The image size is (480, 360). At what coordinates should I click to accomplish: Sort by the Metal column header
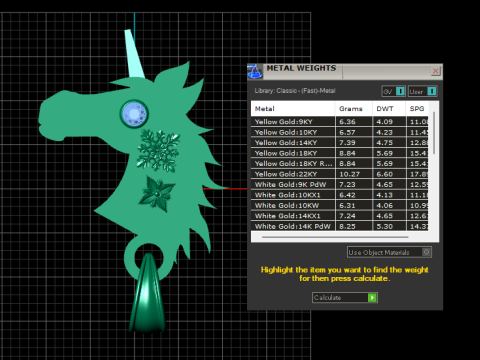pos(293,109)
